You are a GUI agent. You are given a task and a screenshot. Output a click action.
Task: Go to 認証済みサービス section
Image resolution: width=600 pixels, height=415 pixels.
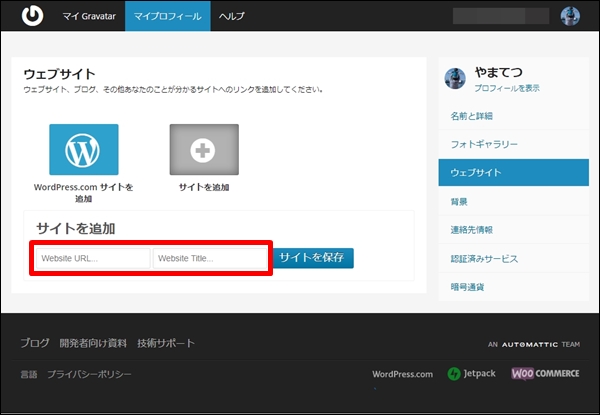click(x=514, y=259)
